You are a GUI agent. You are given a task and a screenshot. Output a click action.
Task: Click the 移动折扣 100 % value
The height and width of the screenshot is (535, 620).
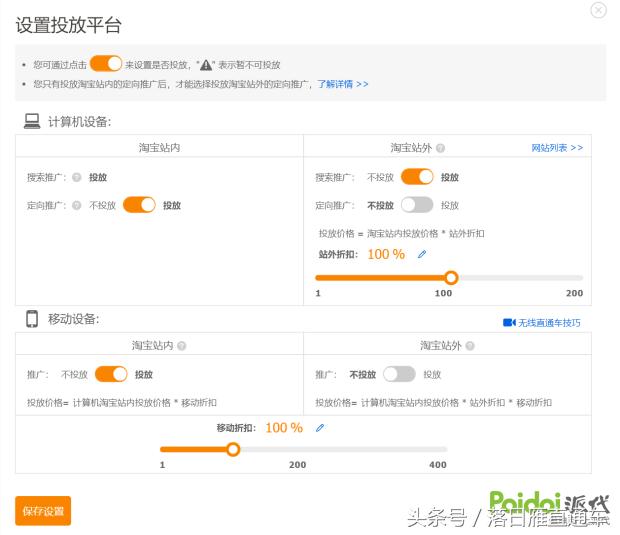284,428
